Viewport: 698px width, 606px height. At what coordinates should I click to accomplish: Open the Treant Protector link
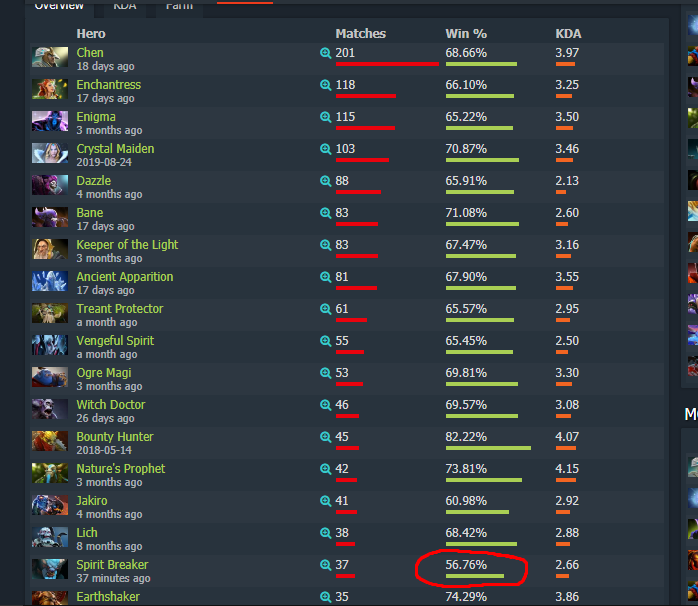120,309
